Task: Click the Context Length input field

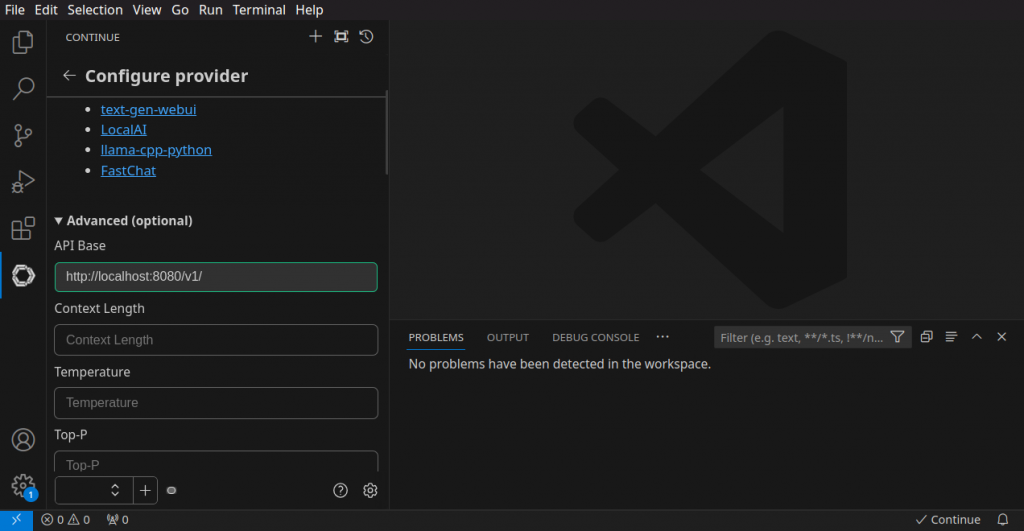Action: pos(216,340)
